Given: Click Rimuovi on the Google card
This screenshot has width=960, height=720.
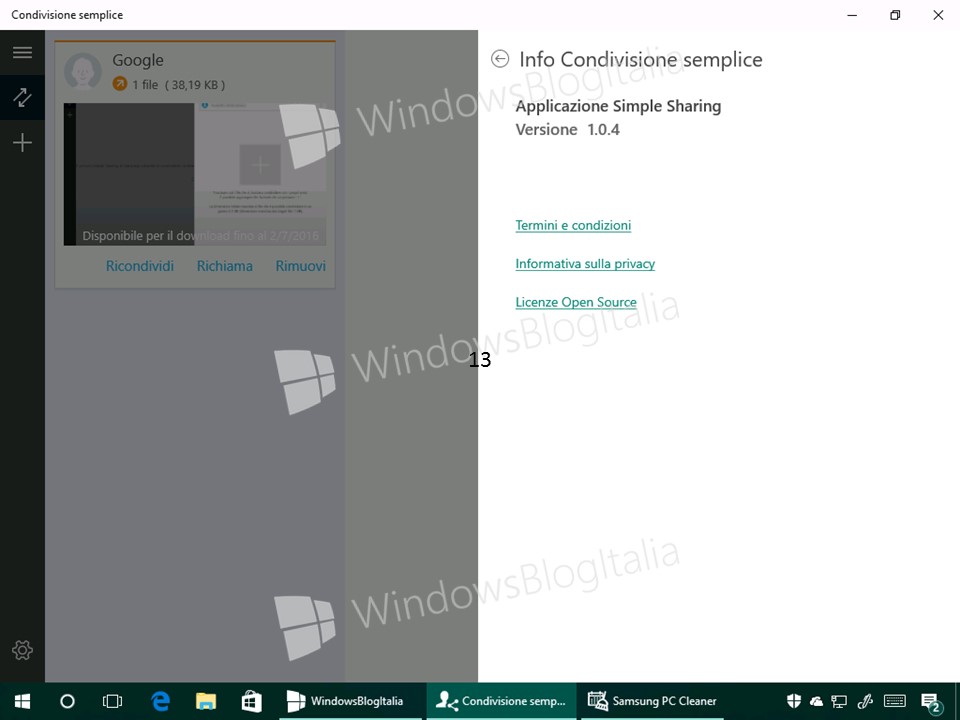Looking at the screenshot, I should pos(301,266).
